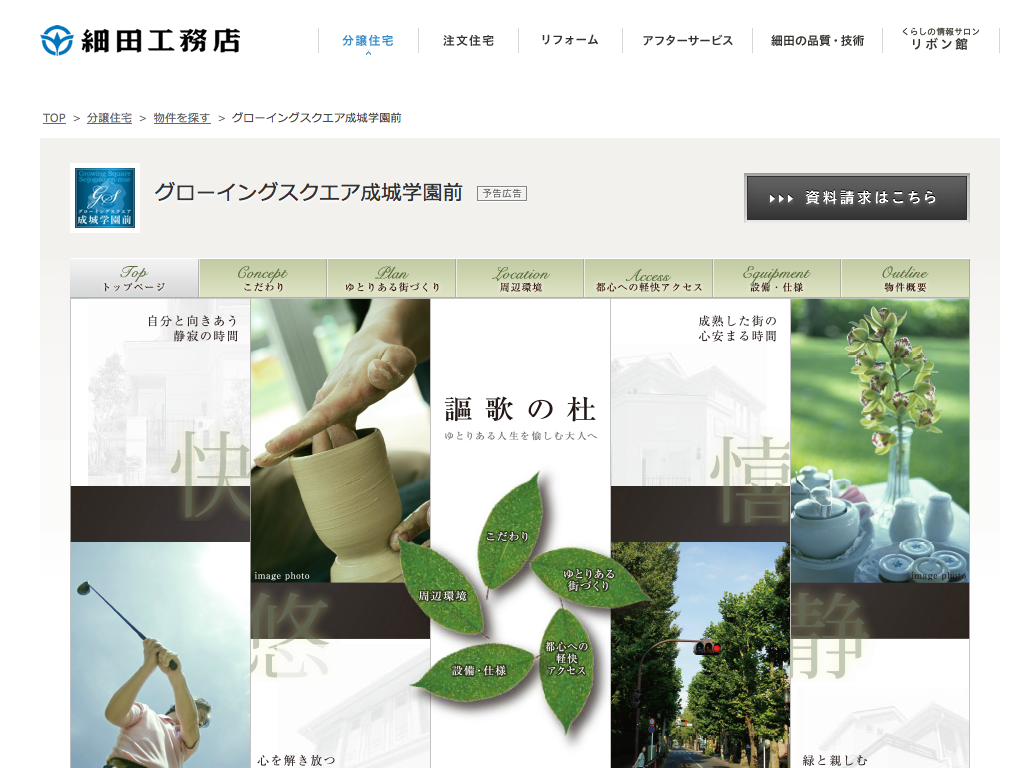1028x768 pixels.
Task: Open the ゆとりある街づくり leaf icon
Action: click(589, 580)
